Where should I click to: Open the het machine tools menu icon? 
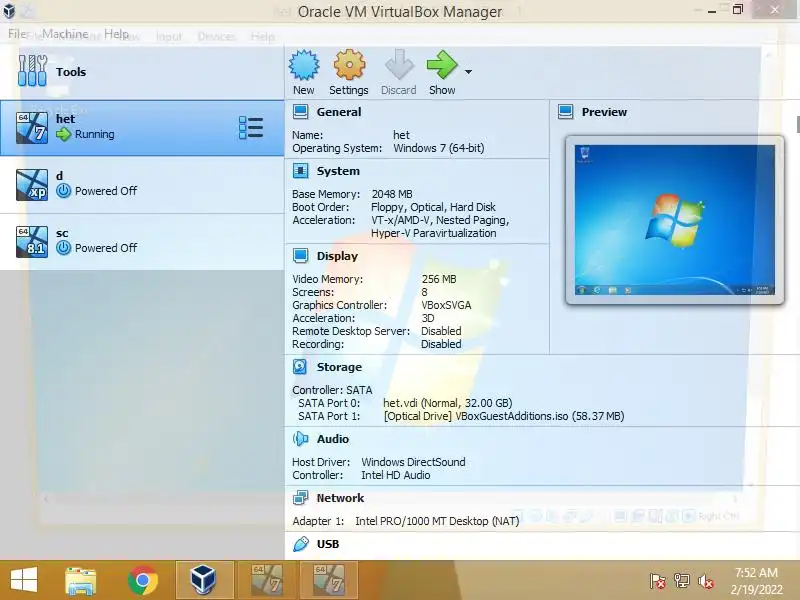point(251,128)
